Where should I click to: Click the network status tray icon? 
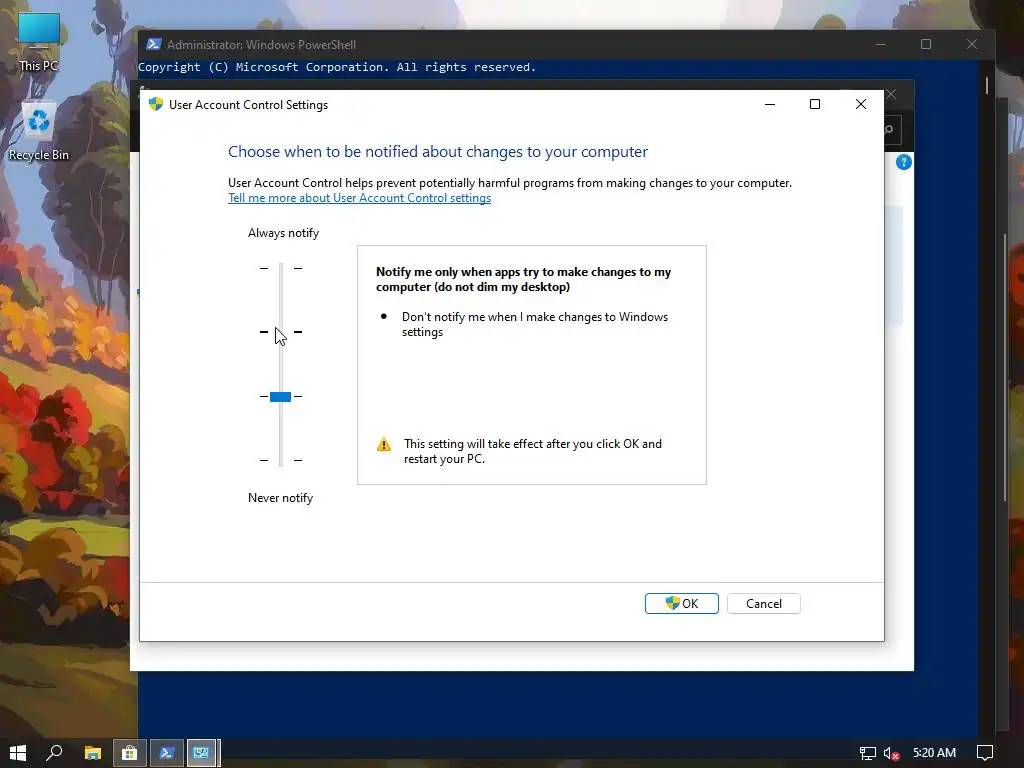tap(867, 753)
